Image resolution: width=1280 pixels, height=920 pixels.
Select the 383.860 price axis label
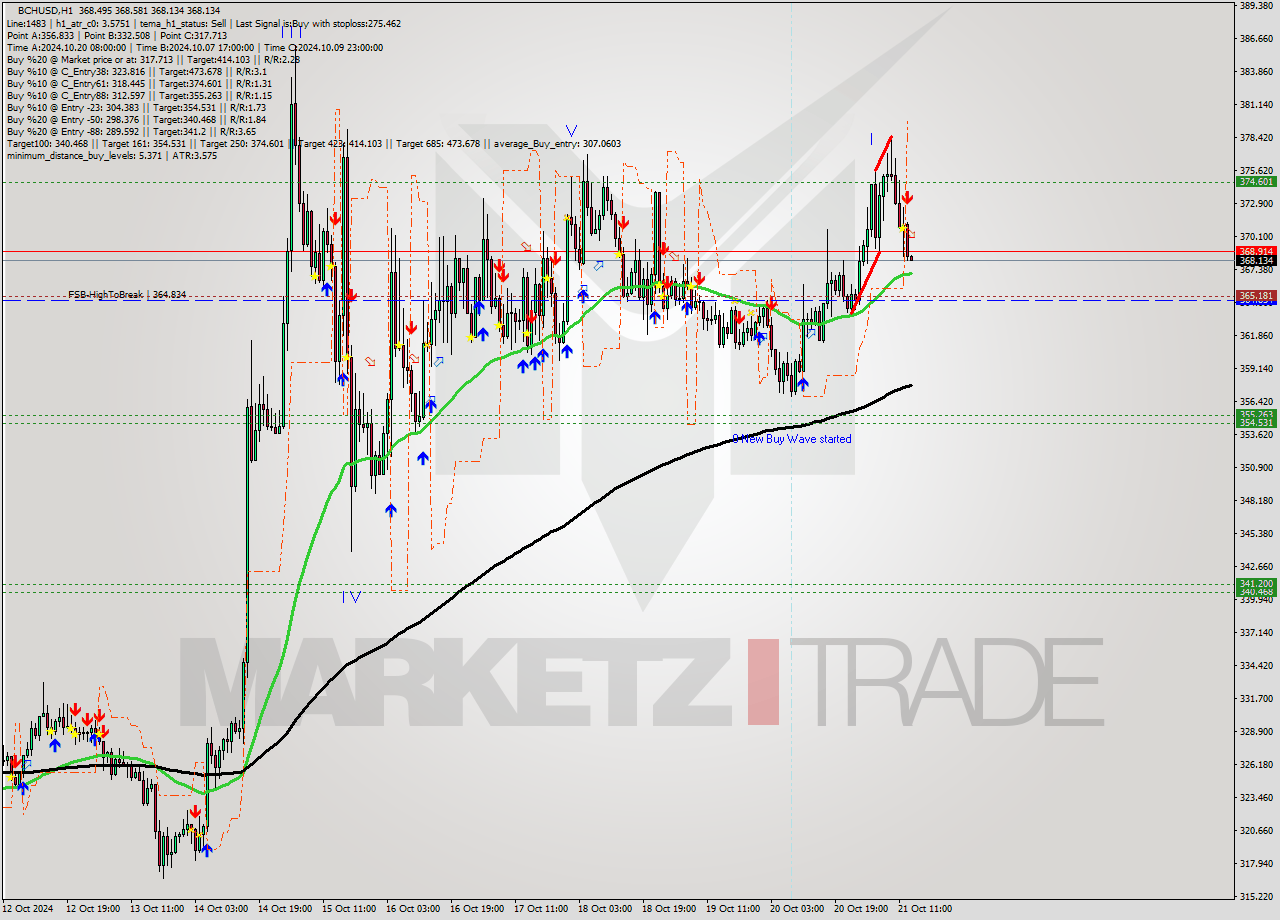pyautogui.click(x=1256, y=72)
